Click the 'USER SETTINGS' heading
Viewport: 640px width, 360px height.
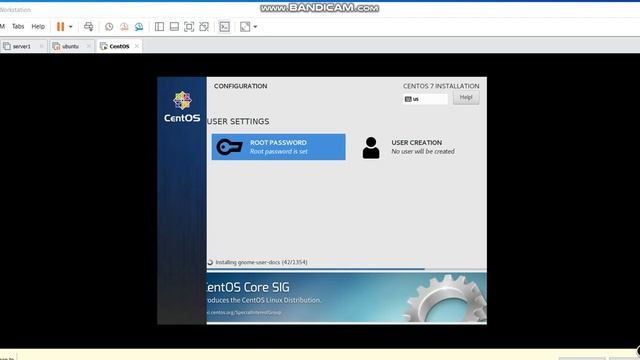(238, 122)
